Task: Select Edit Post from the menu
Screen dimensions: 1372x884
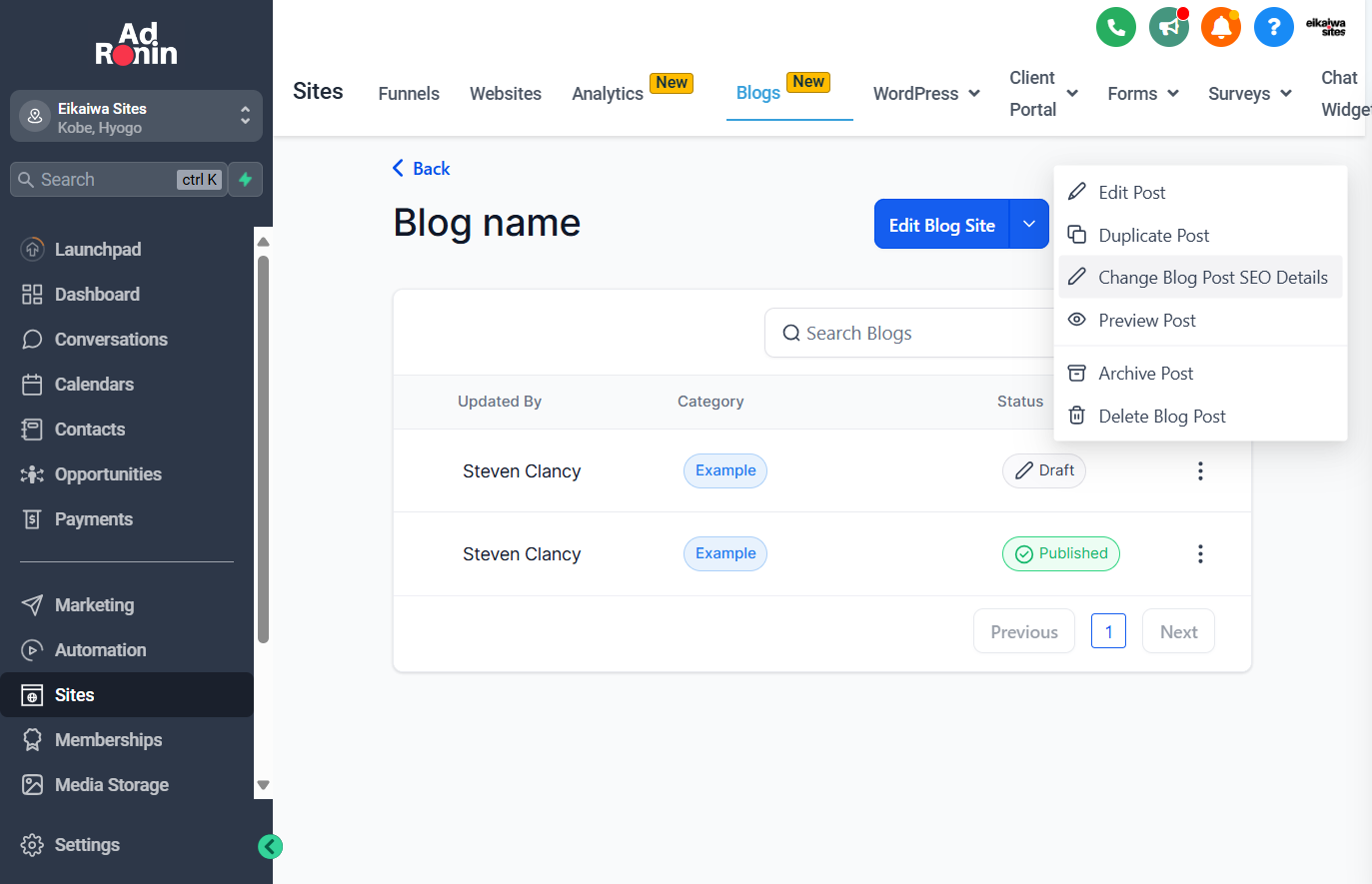Action: pyautogui.click(x=1200, y=192)
